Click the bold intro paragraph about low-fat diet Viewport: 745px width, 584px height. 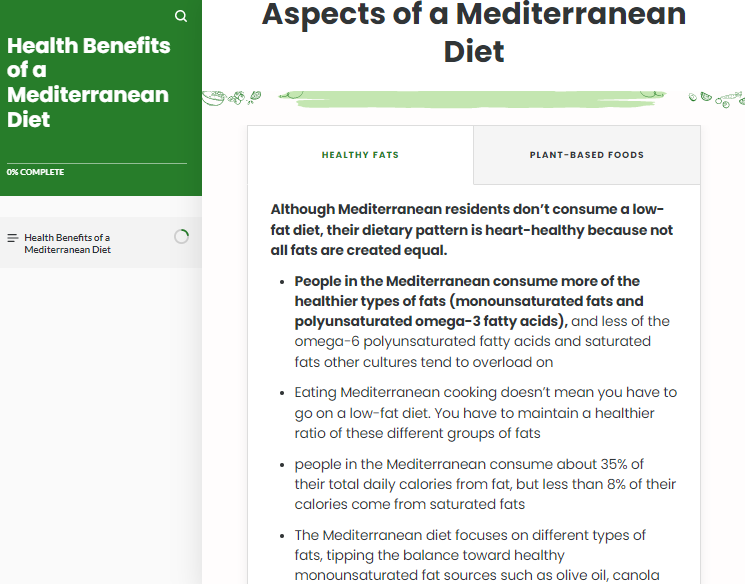(x=472, y=230)
